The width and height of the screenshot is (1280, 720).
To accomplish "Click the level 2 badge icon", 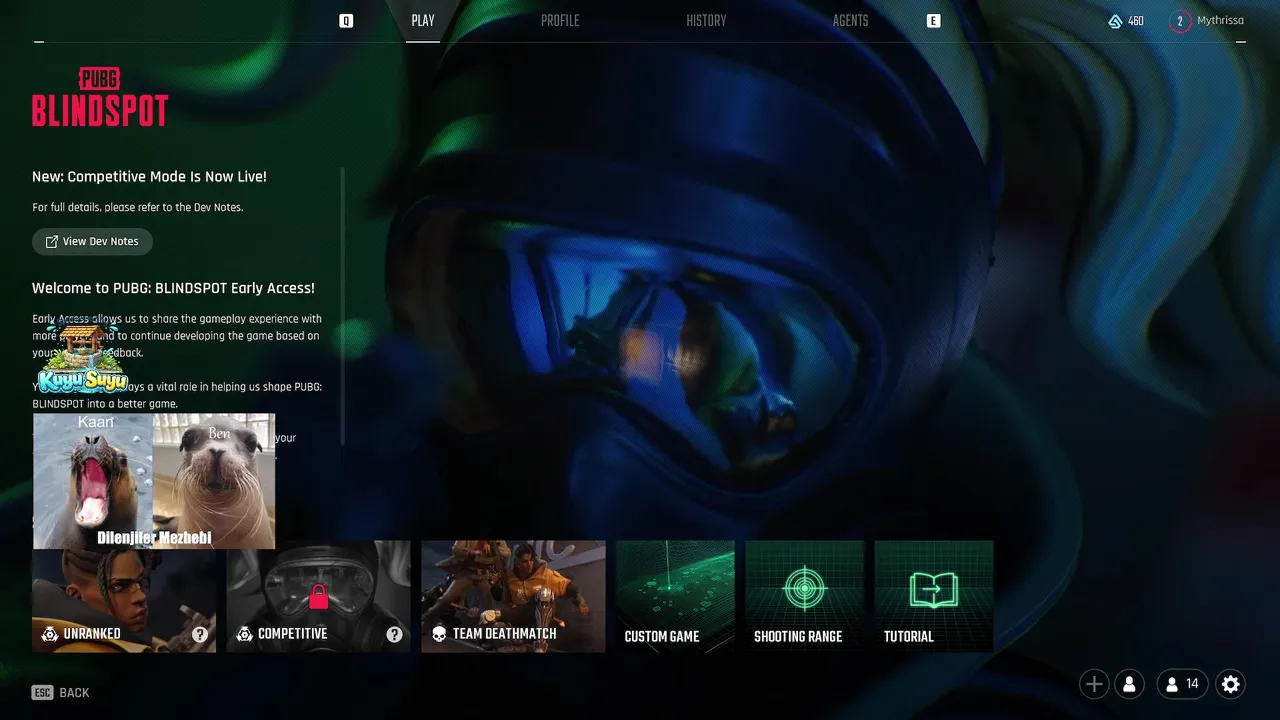I will (x=1180, y=21).
